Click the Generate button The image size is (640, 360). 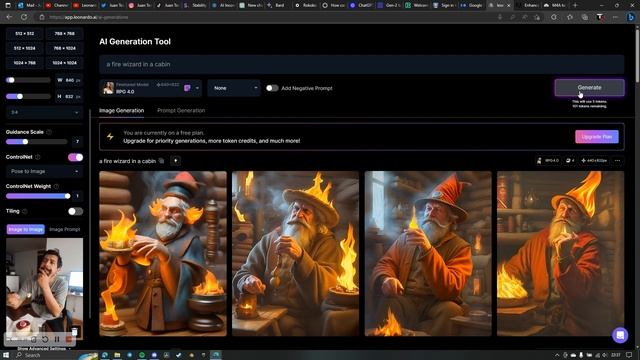coord(589,87)
